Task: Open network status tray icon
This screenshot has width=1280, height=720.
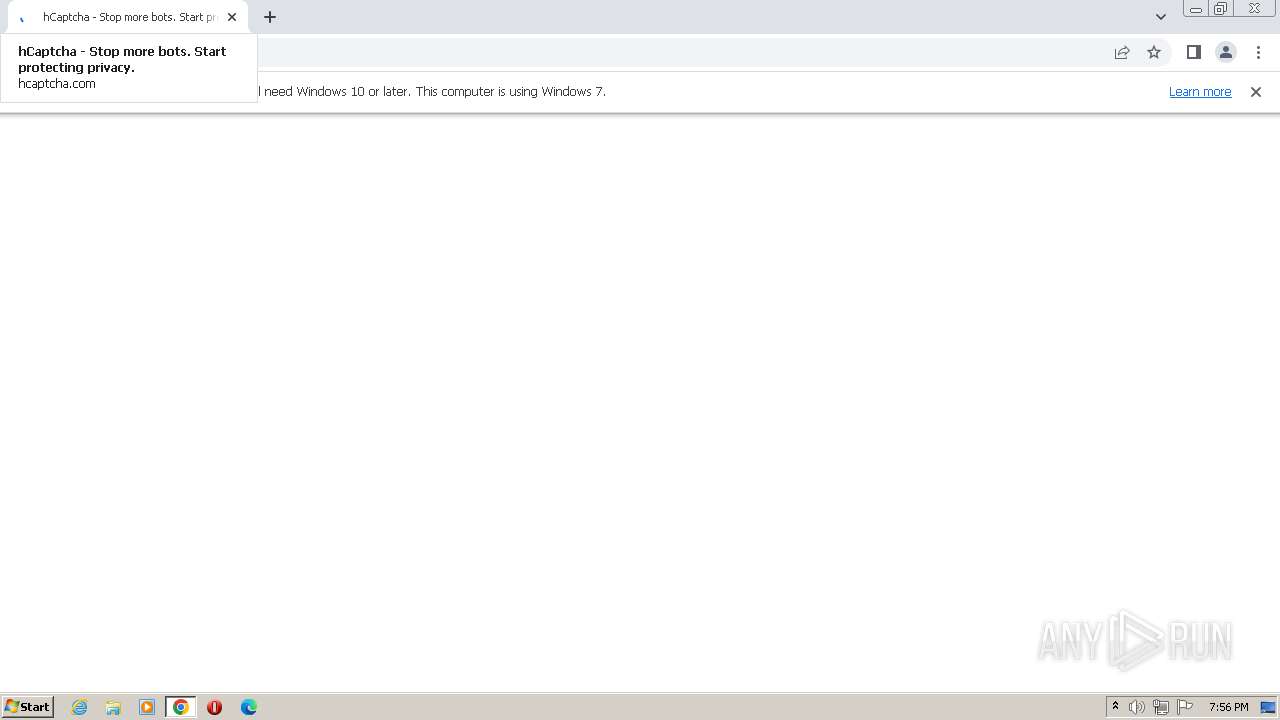Action: tap(1161, 707)
